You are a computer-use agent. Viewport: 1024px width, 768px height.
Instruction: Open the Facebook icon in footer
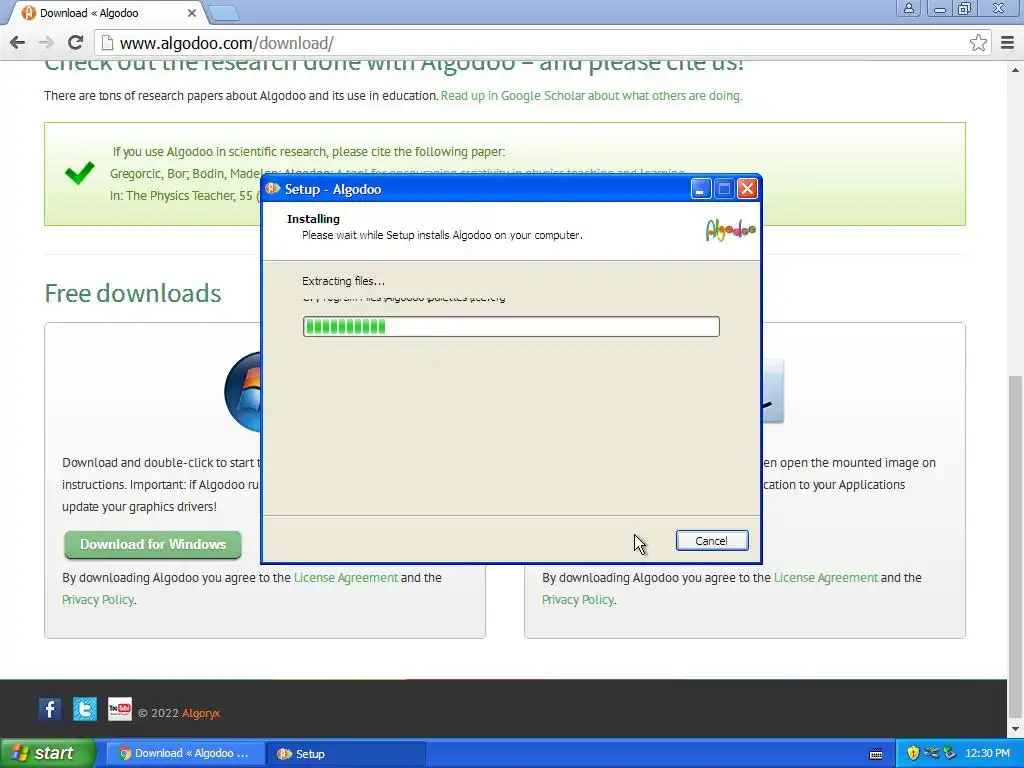point(50,709)
